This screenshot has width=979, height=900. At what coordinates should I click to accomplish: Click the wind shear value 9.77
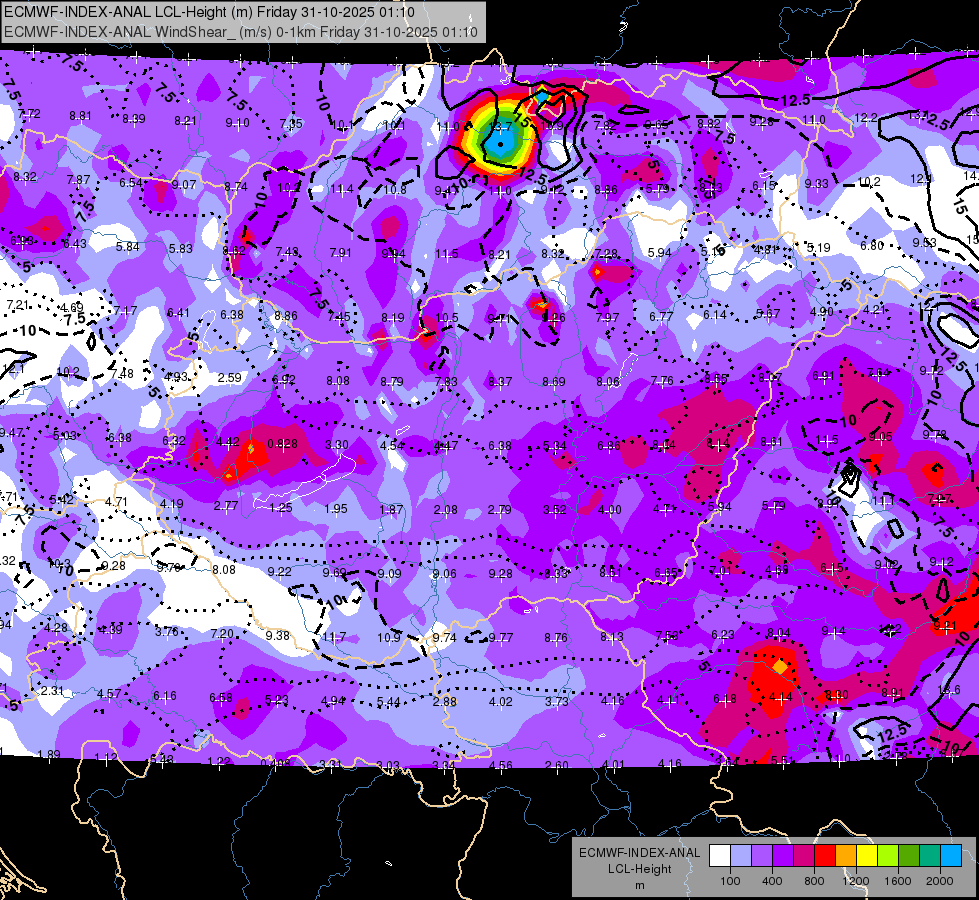click(501, 638)
